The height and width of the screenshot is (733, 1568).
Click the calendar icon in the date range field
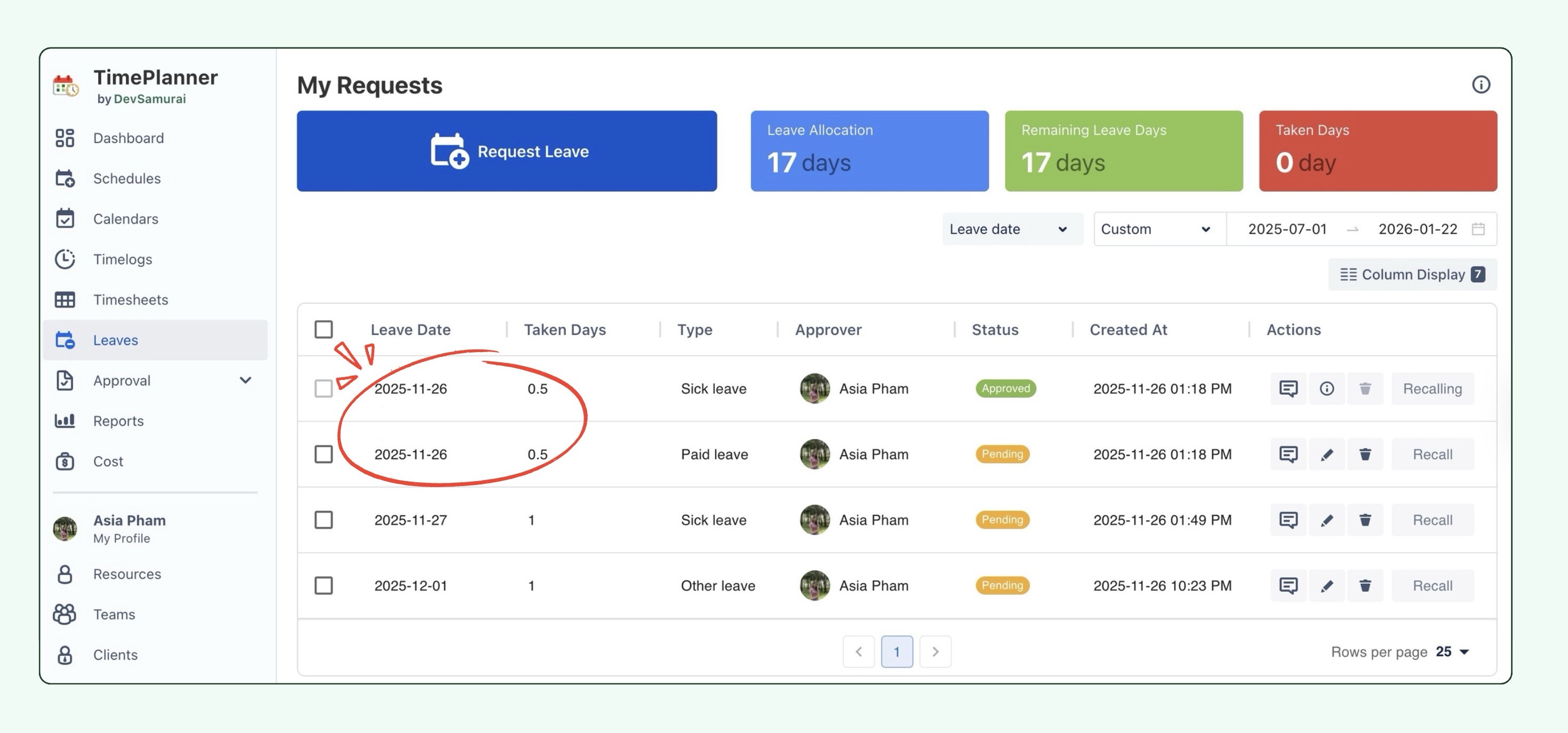(x=1478, y=229)
